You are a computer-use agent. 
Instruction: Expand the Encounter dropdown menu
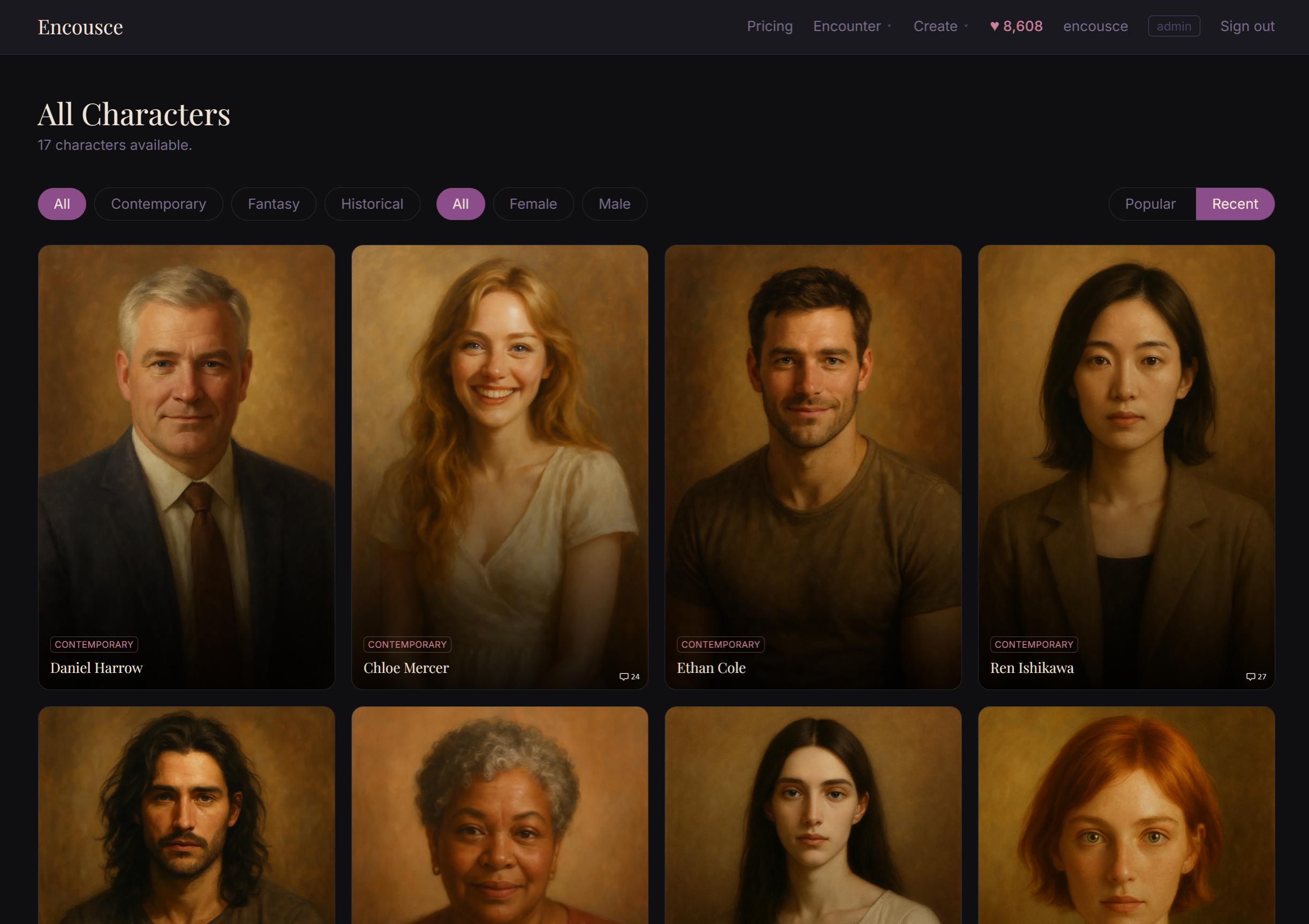point(852,26)
